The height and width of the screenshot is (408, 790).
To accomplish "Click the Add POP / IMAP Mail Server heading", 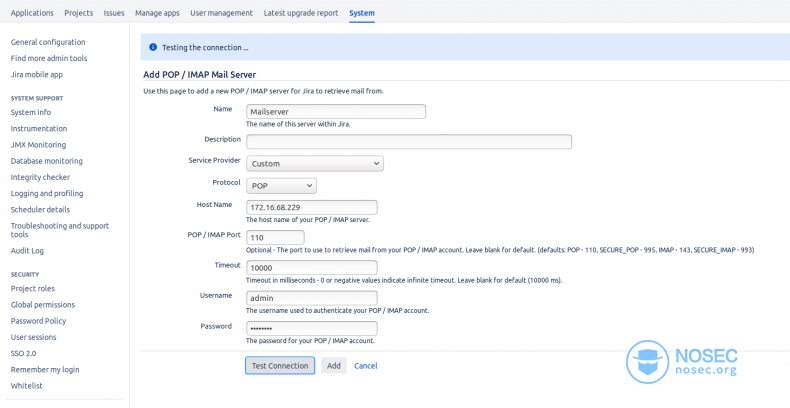I will (200, 75).
